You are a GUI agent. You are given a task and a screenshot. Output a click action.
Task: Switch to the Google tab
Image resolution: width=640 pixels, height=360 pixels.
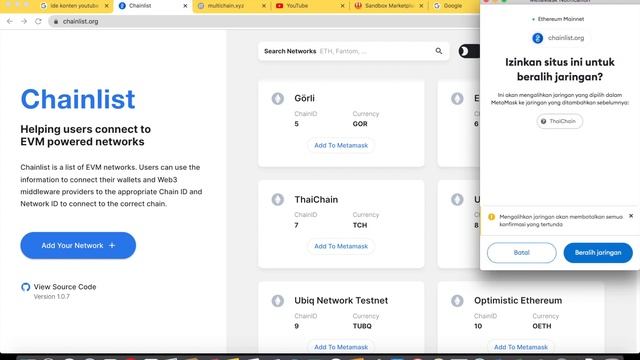[x=453, y=6]
